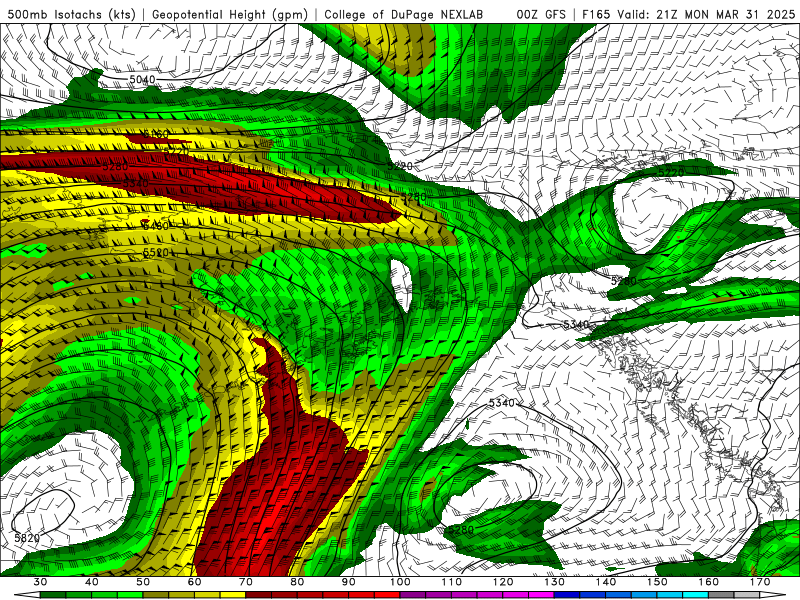This screenshot has width=800, height=600.
Task: Click the 5040 height contour label
Action: tap(142, 80)
